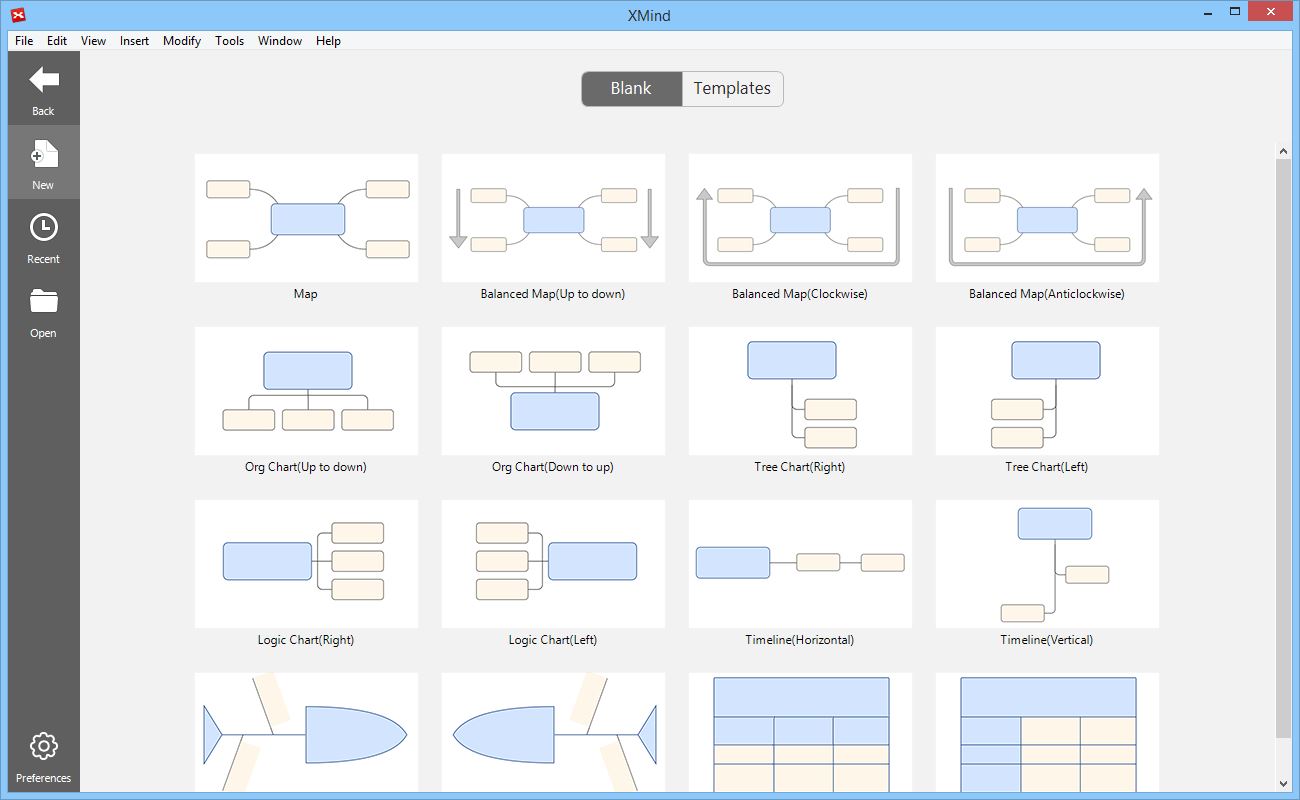
Task: Open the Recent files clock icon
Action: [x=43, y=228]
